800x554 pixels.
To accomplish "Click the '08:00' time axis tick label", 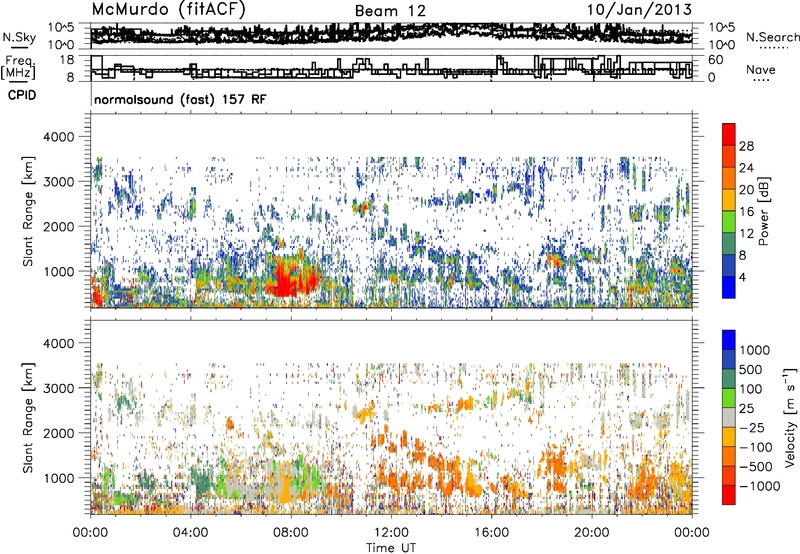I will (x=291, y=533).
